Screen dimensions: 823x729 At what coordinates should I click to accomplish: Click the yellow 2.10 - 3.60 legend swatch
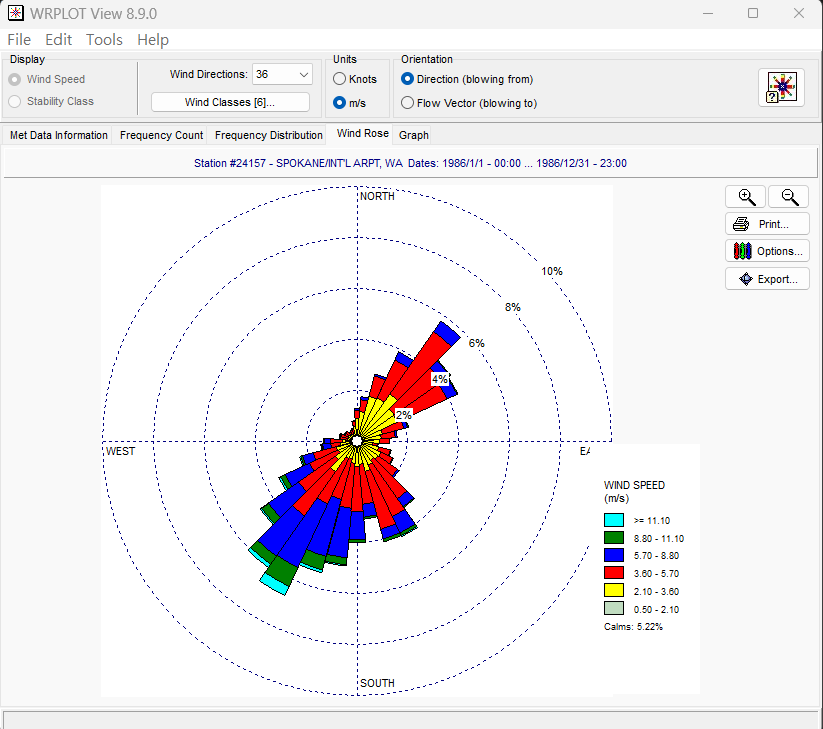614,590
